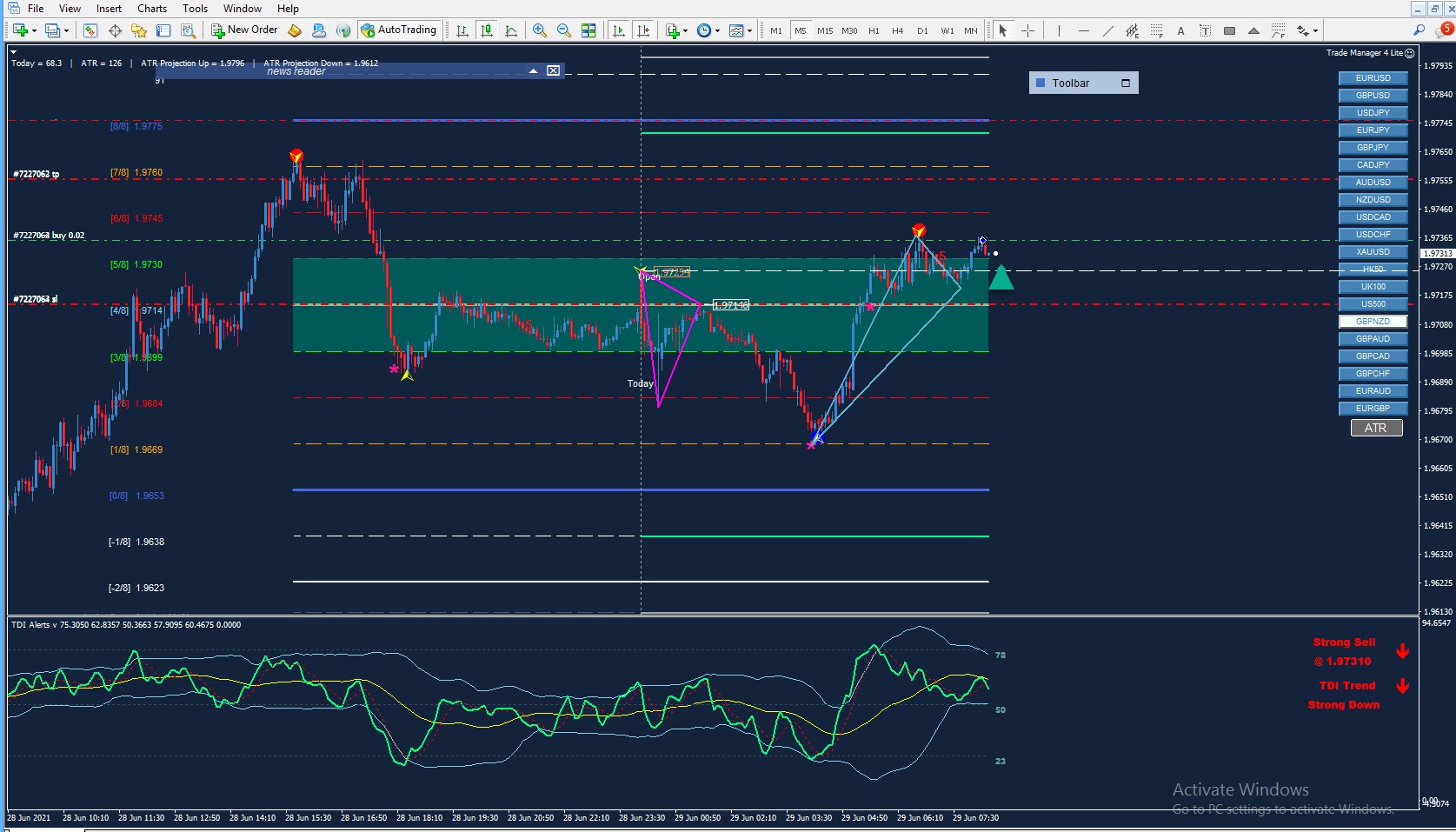Viewport: 1456px width, 832px height.
Task: Open the Indicators list dropdown arrow
Action: [685, 30]
